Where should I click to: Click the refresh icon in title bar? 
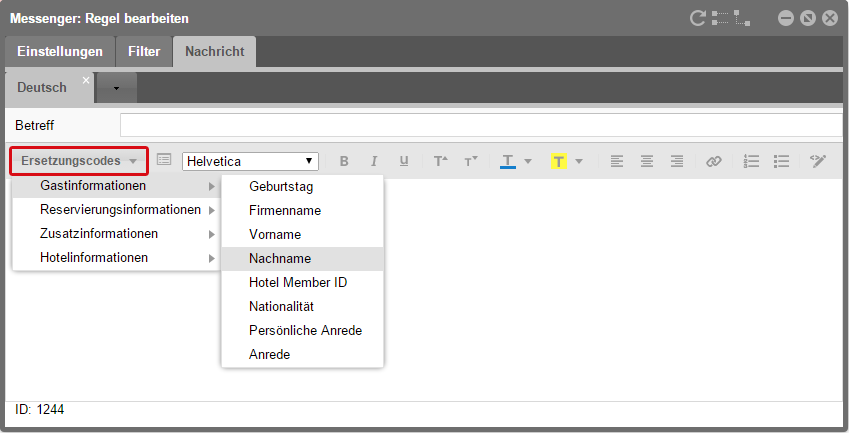coord(698,18)
